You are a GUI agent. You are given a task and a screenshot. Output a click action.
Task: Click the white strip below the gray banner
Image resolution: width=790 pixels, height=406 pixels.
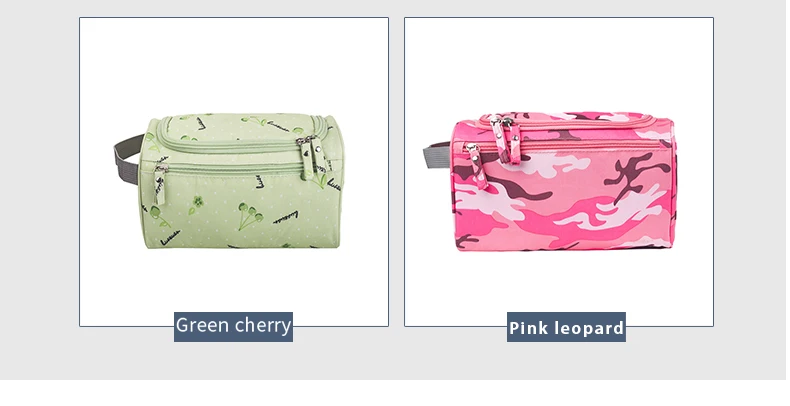click(395, 393)
